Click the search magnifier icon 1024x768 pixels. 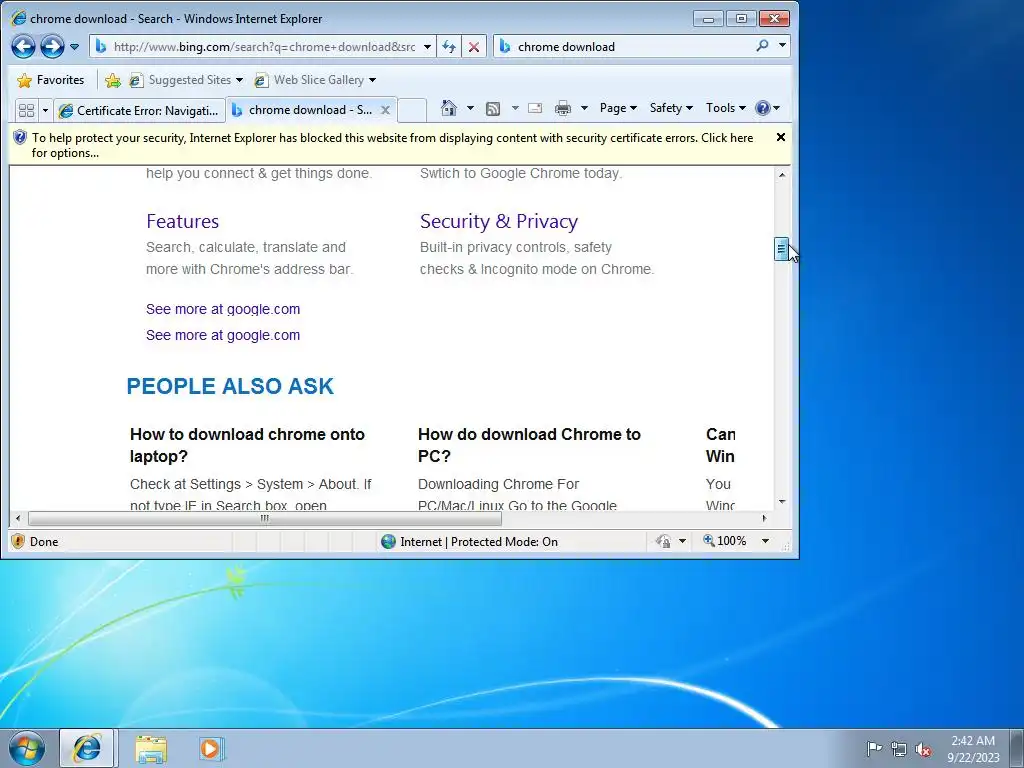[762, 46]
